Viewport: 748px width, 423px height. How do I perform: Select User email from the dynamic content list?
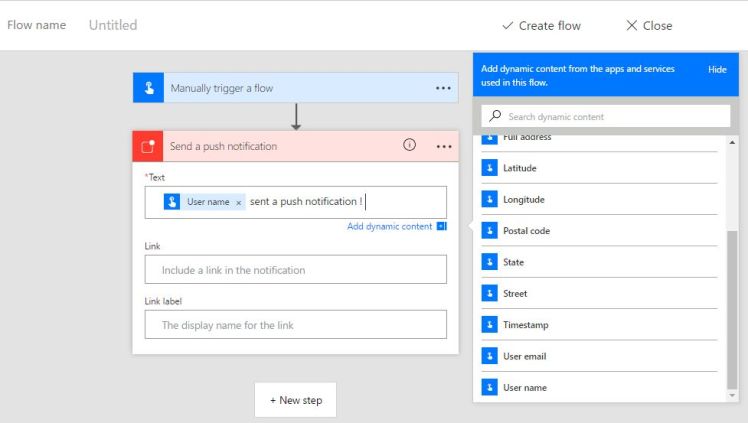point(524,356)
